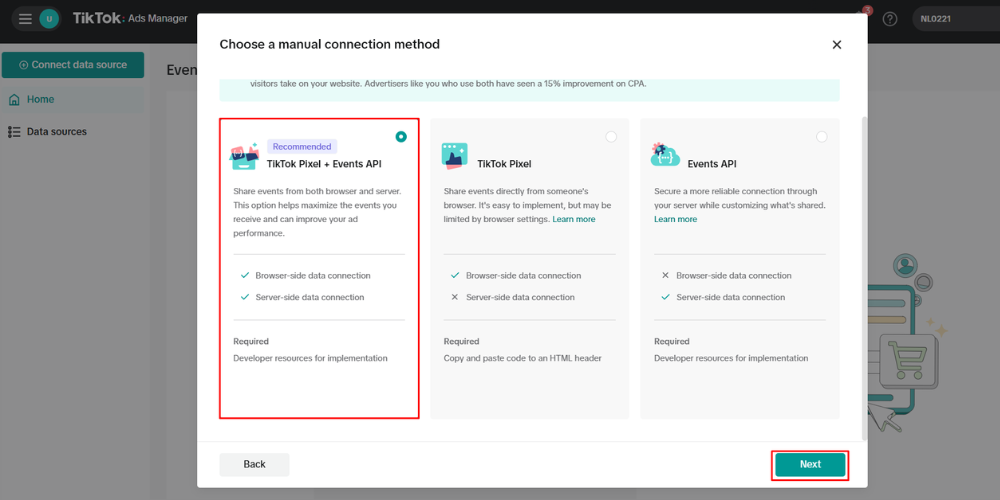
Task: Open Learn more link in TikTok Pixel card
Action: click(x=574, y=219)
